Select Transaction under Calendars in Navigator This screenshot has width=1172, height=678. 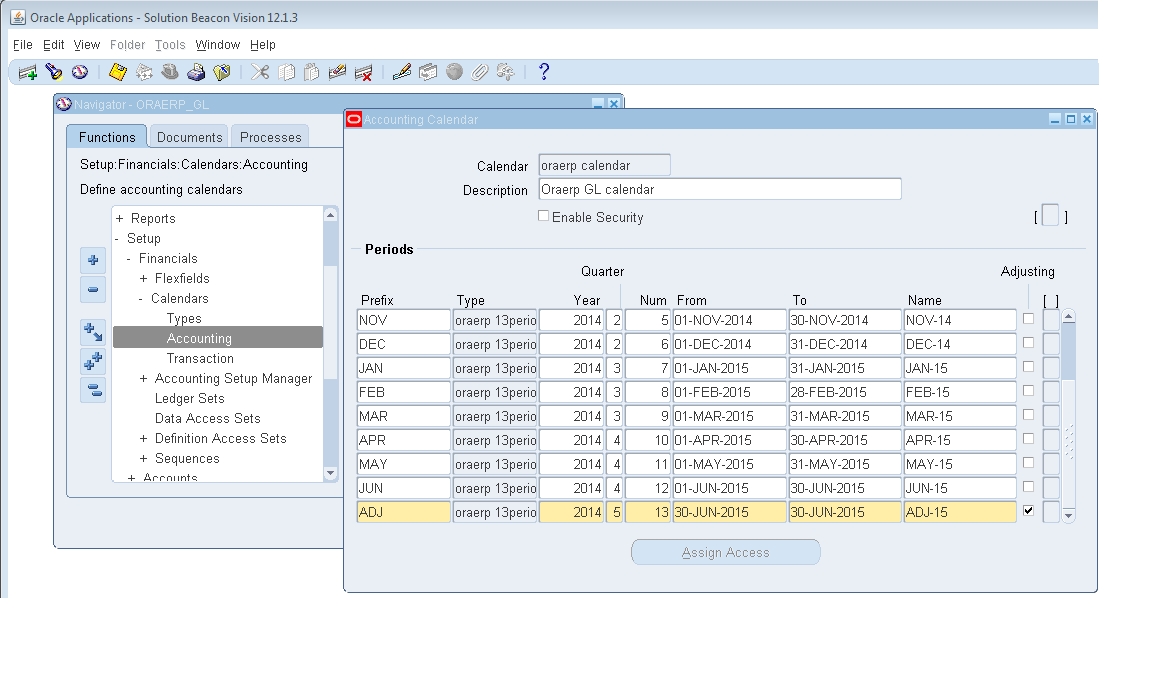pos(200,358)
